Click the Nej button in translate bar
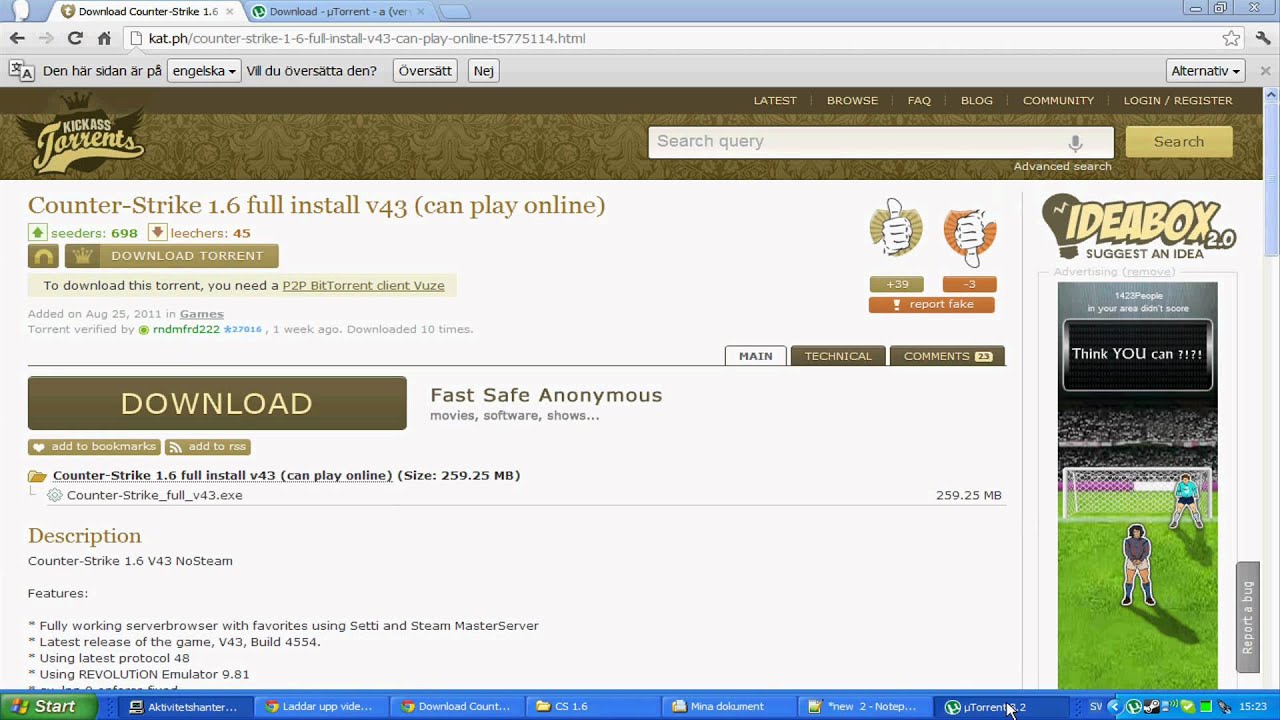This screenshot has width=1280, height=720. (x=483, y=71)
